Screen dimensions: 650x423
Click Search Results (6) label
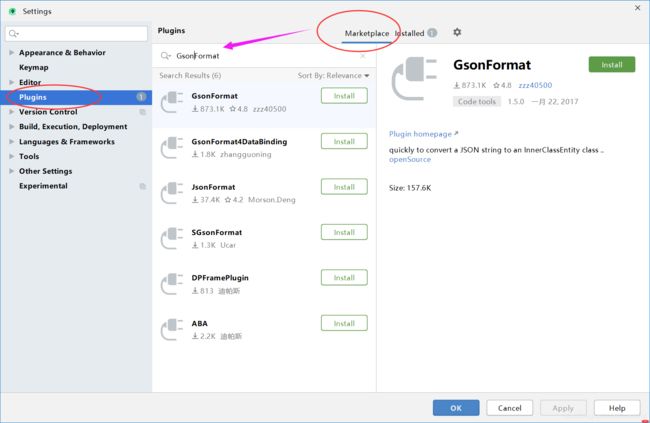[190, 75]
